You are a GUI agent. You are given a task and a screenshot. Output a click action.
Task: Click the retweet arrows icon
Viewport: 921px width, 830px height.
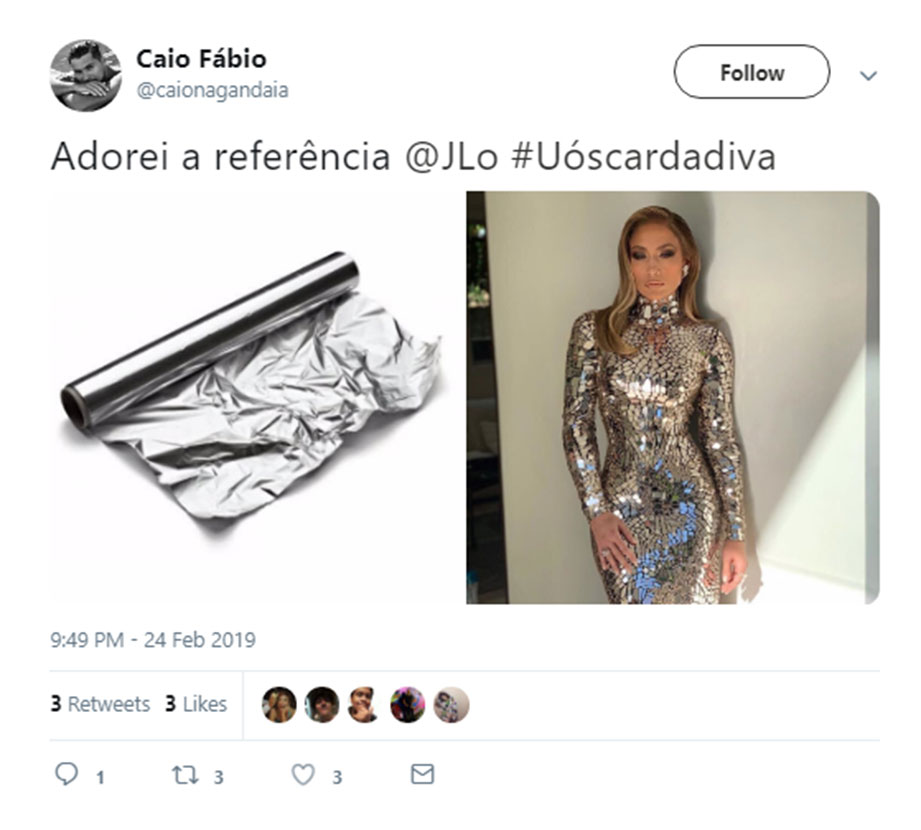pos(184,775)
